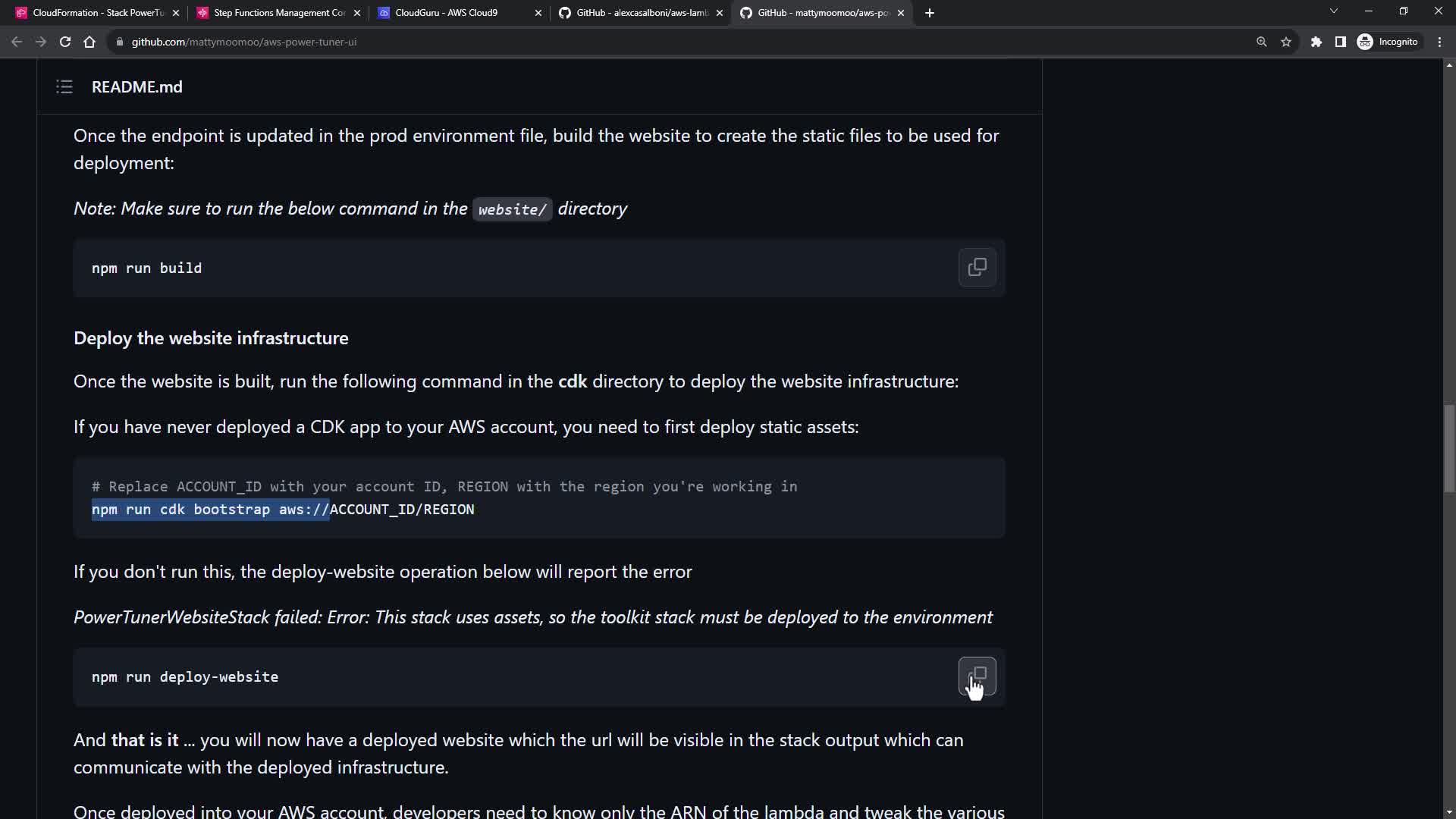Open the browser extensions puzzle icon

[x=1316, y=42]
